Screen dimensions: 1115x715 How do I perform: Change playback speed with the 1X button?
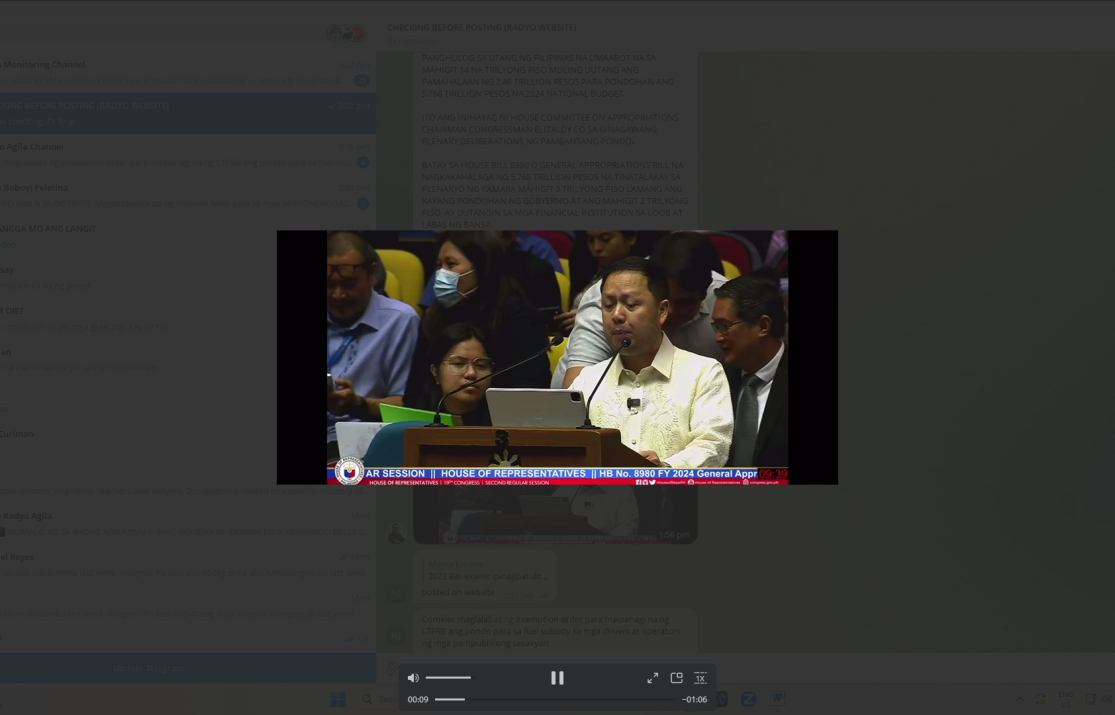coord(700,678)
